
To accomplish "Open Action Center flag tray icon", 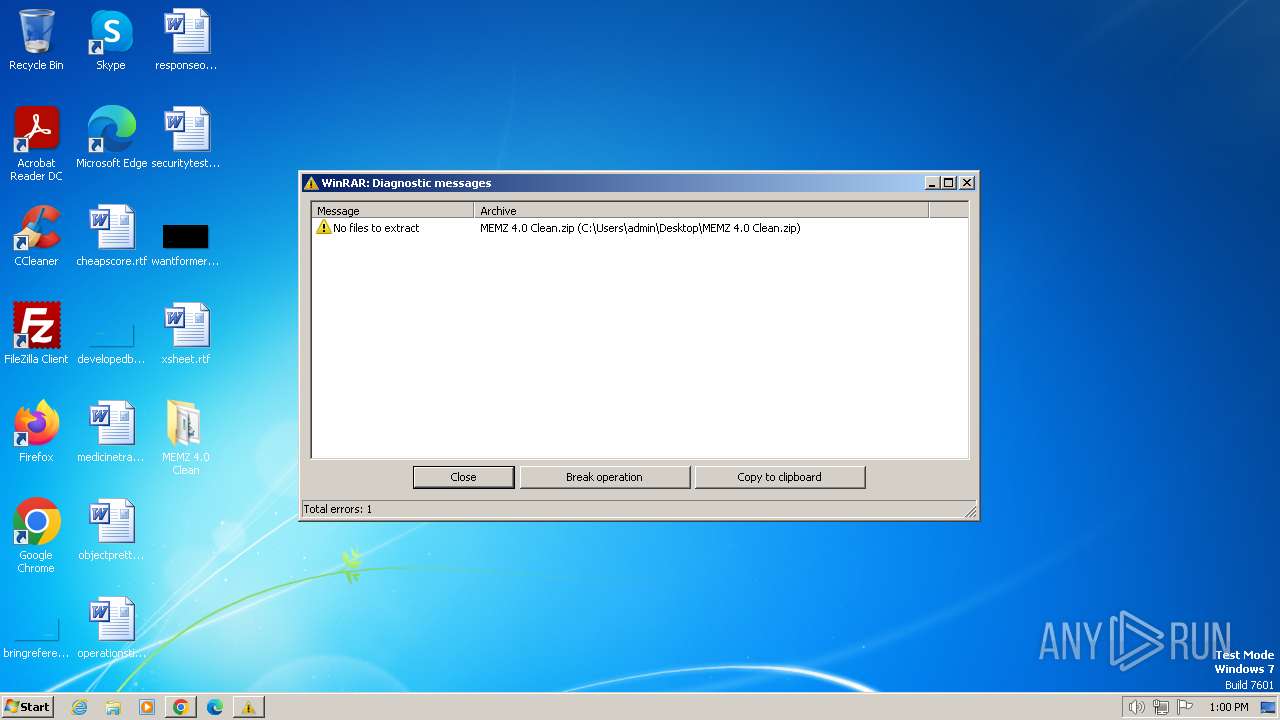I will 1186,707.
